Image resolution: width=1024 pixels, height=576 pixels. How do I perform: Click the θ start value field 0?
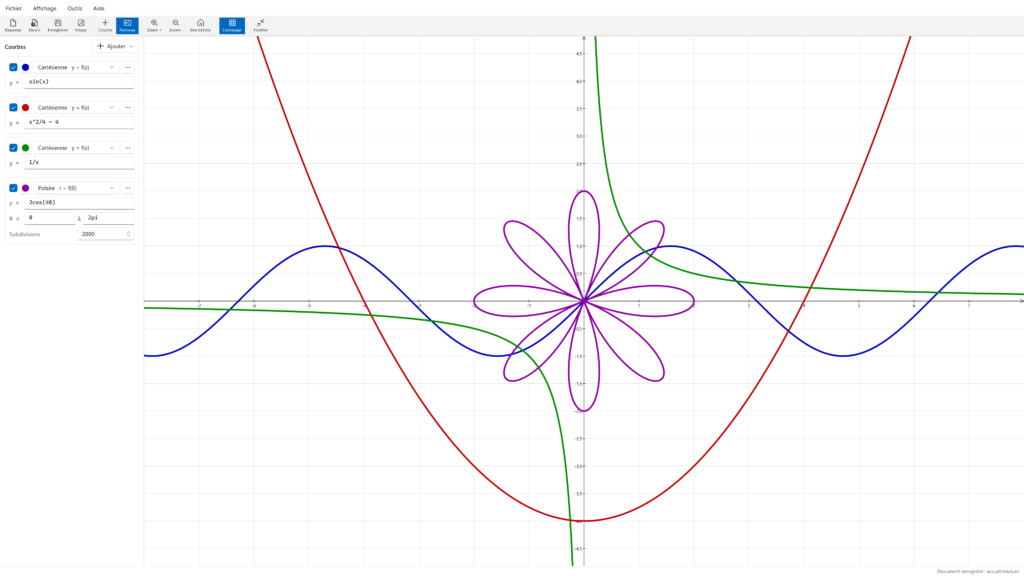coord(50,217)
